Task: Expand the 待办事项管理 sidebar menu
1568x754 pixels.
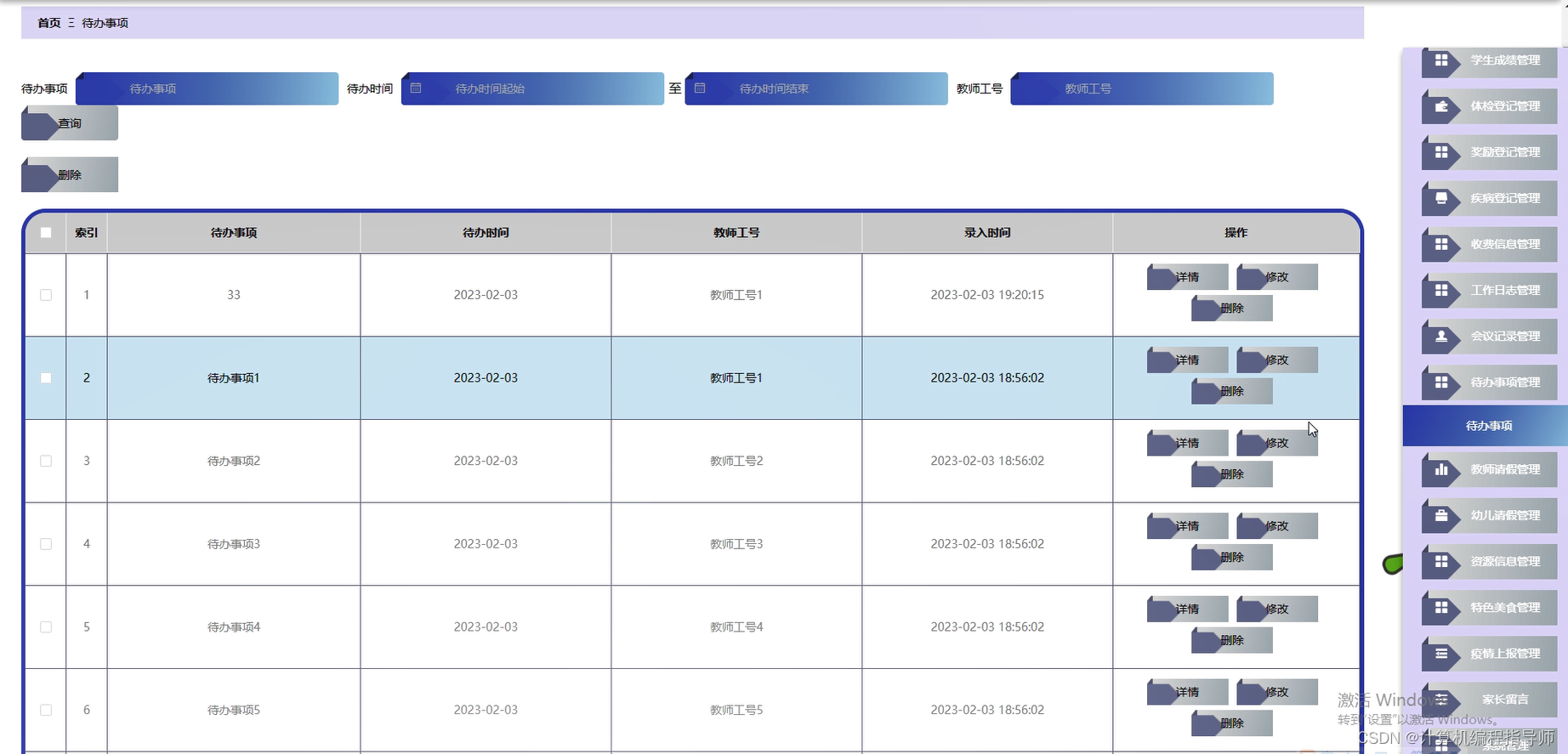Action: tap(1489, 383)
